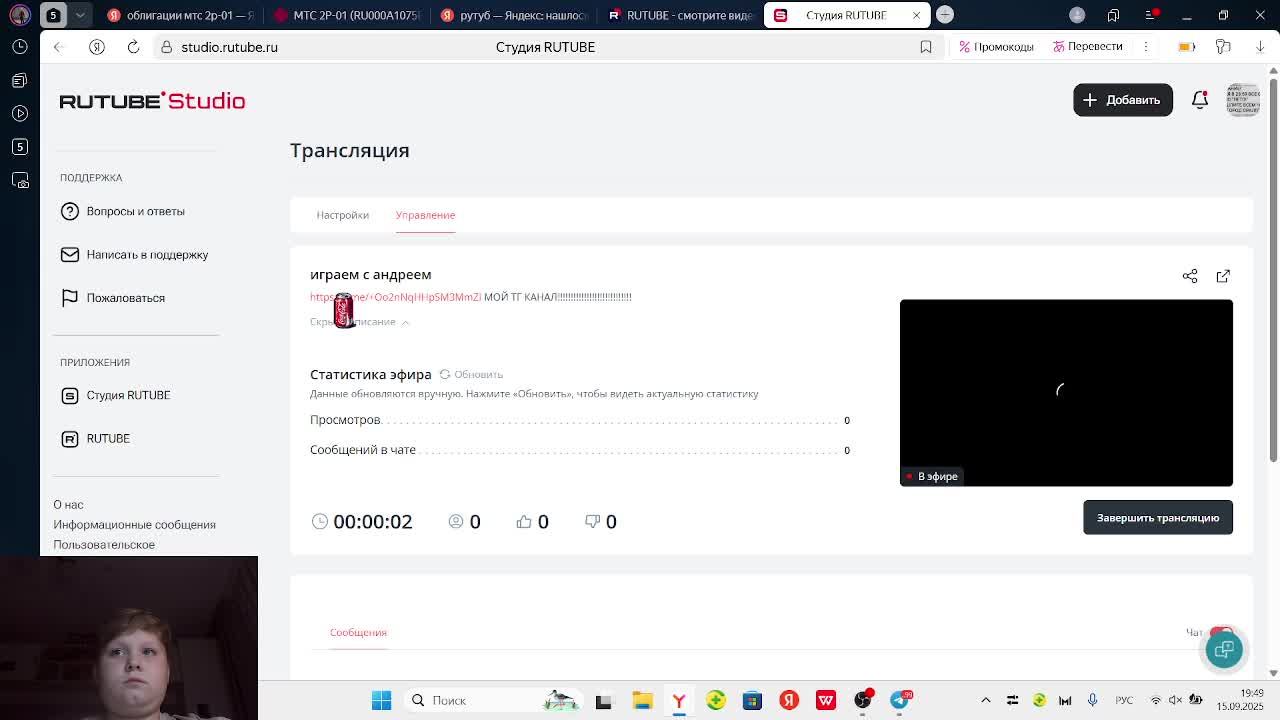Collapse the description with Скрыть описание
The width and height of the screenshot is (1280, 720).
359,322
